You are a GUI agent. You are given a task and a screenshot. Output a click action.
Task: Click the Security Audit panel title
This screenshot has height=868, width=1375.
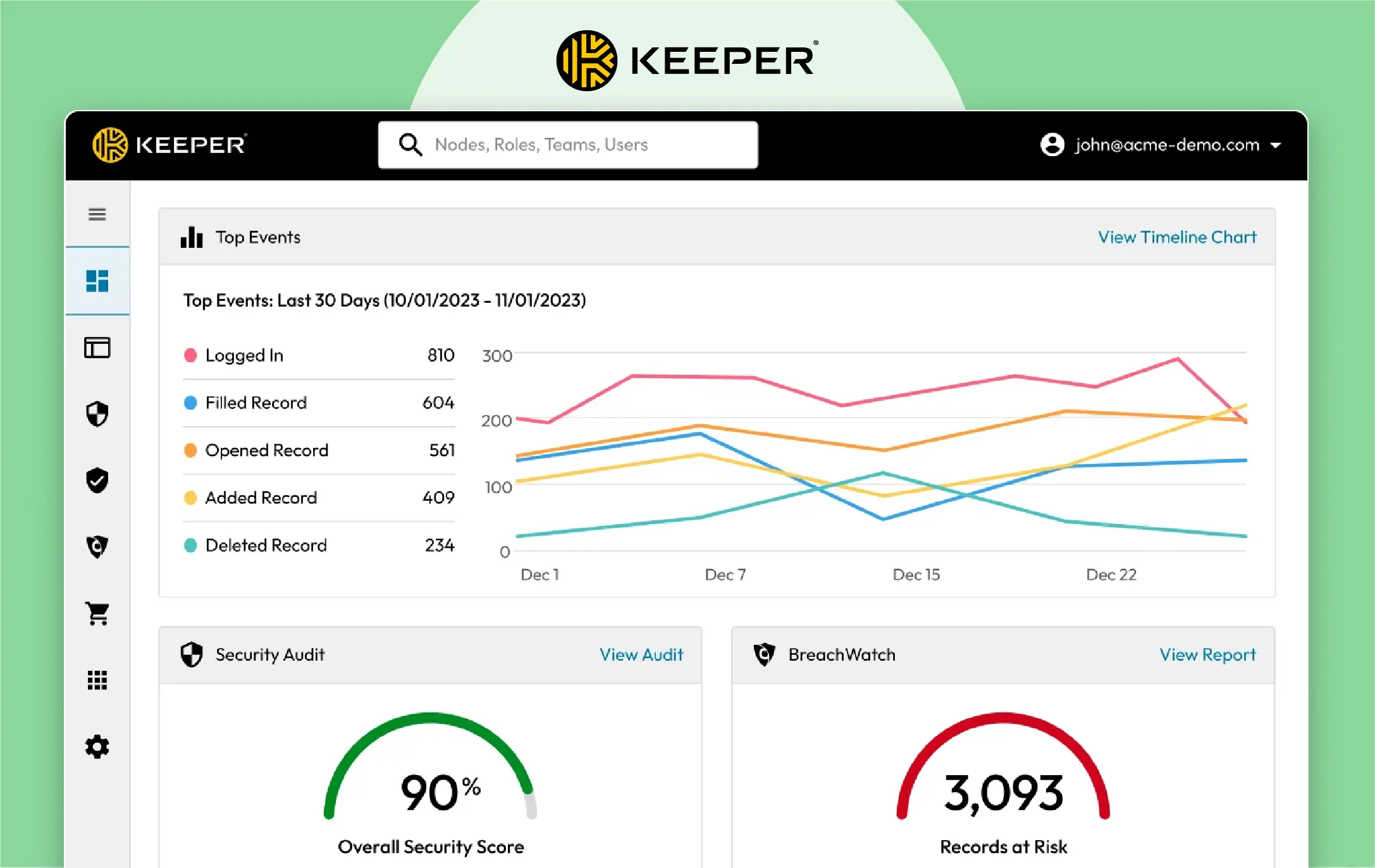coord(270,654)
